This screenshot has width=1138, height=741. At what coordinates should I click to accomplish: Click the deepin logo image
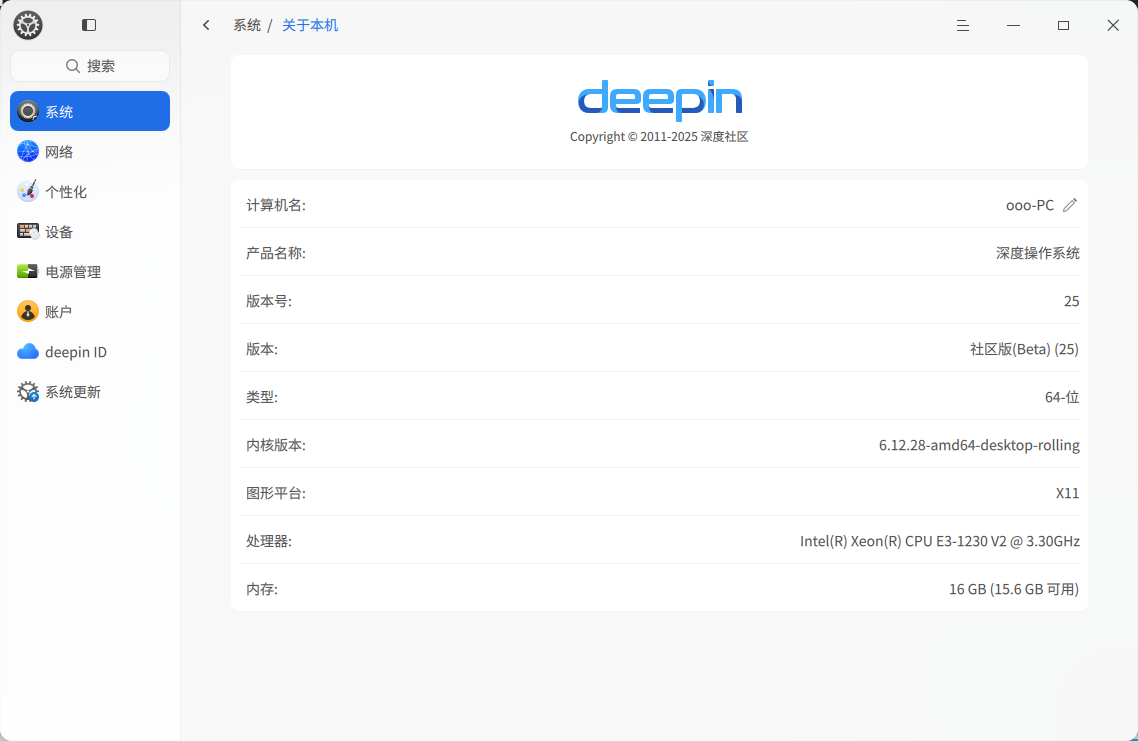[660, 99]
